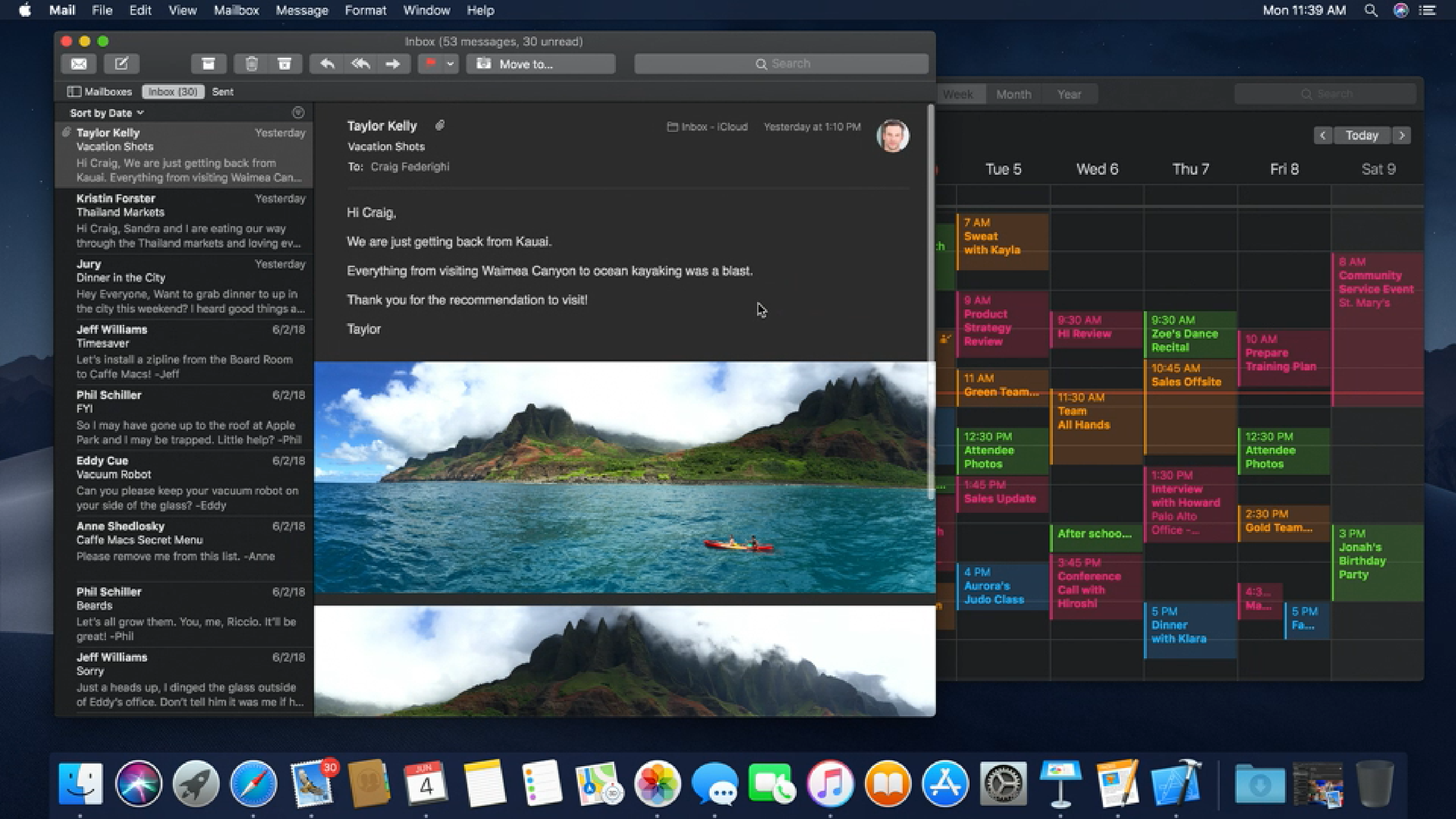Toggle the Week view in calendar
Screen dimensions: 1456x819
[956, 94]
